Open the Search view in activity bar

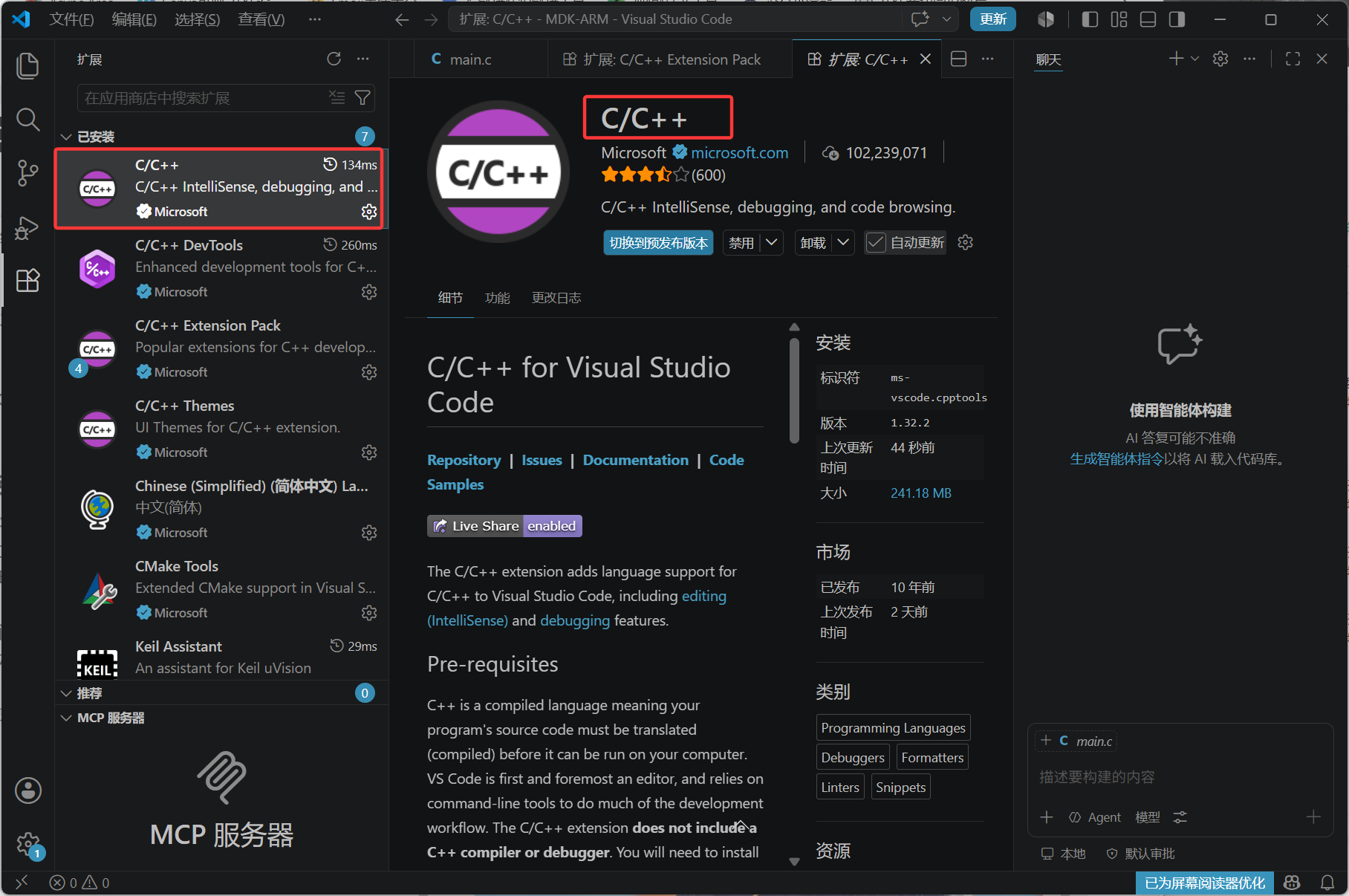pyautogui.click(x=27, y=119)
